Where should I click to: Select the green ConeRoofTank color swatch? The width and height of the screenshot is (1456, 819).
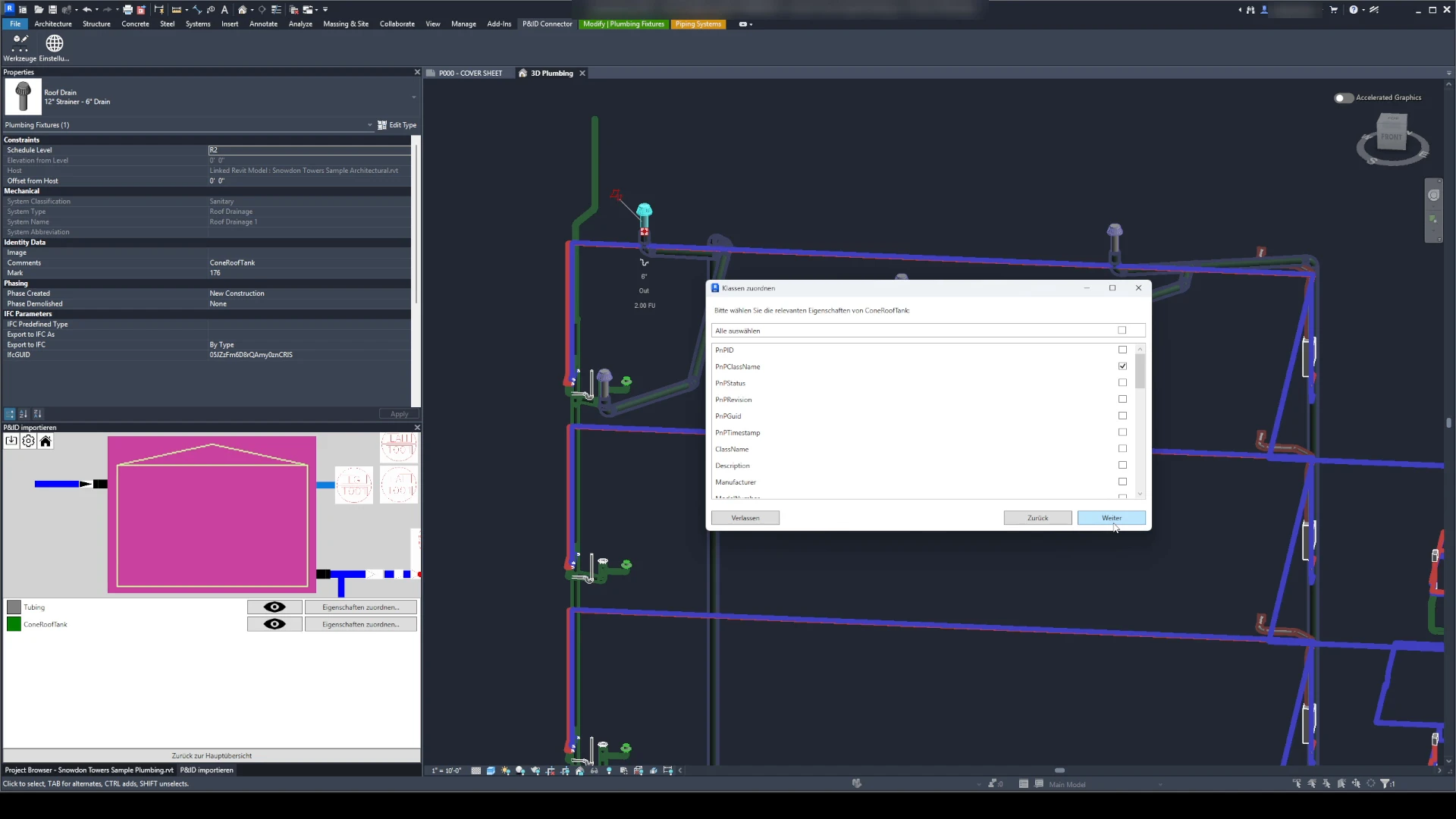(x=14, y=624)
